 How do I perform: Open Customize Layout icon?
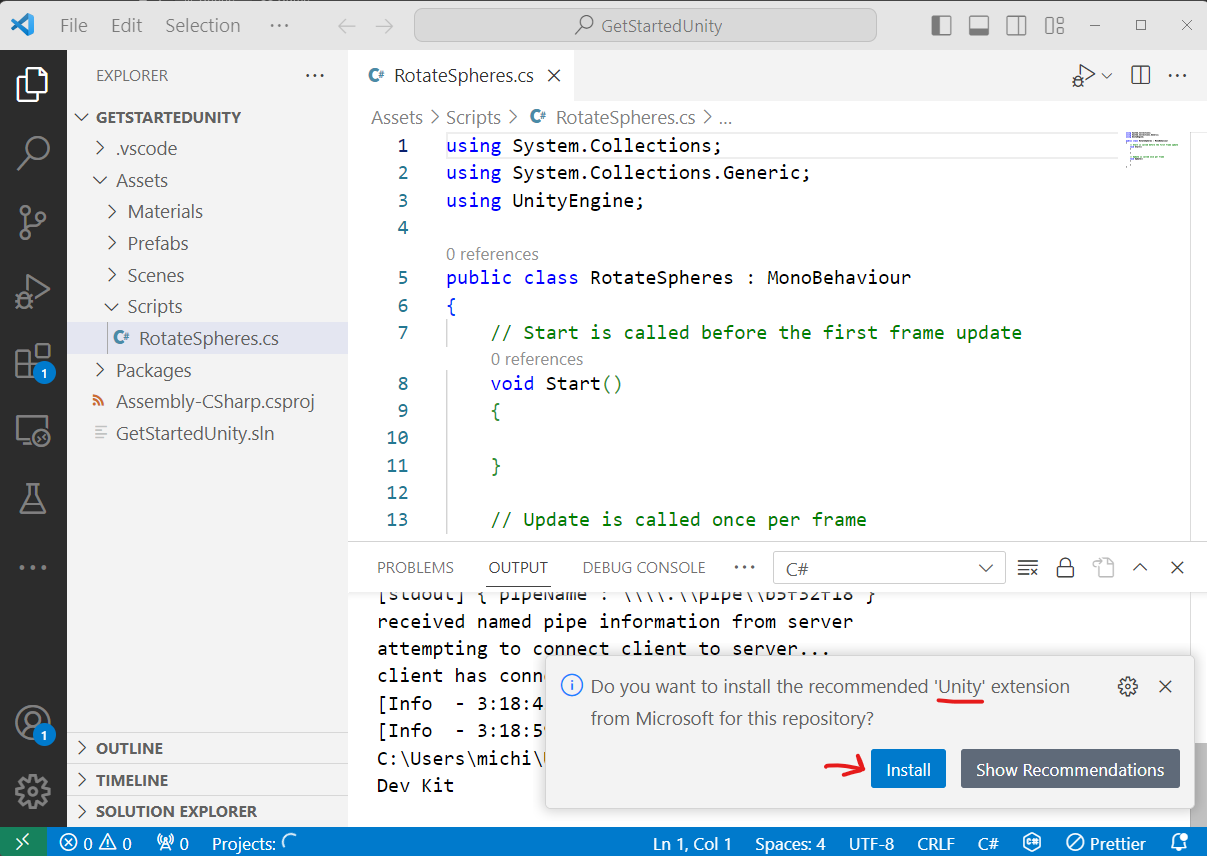pos(1054,25)
